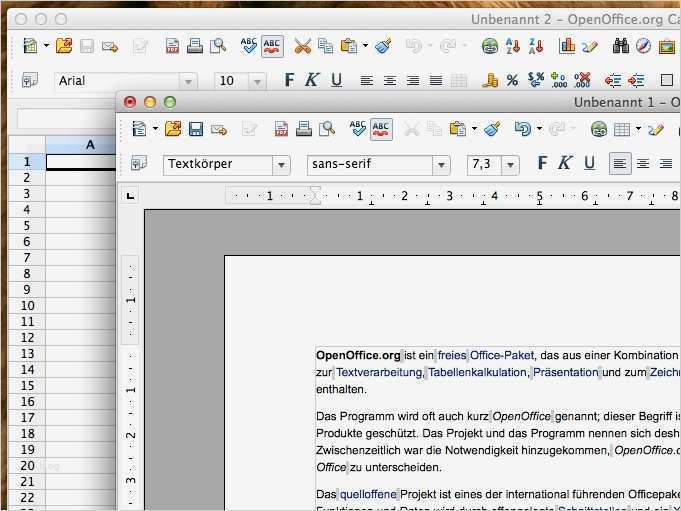Apply percent format in Calc
Viewport: 681px width, 511px height.
512,80
